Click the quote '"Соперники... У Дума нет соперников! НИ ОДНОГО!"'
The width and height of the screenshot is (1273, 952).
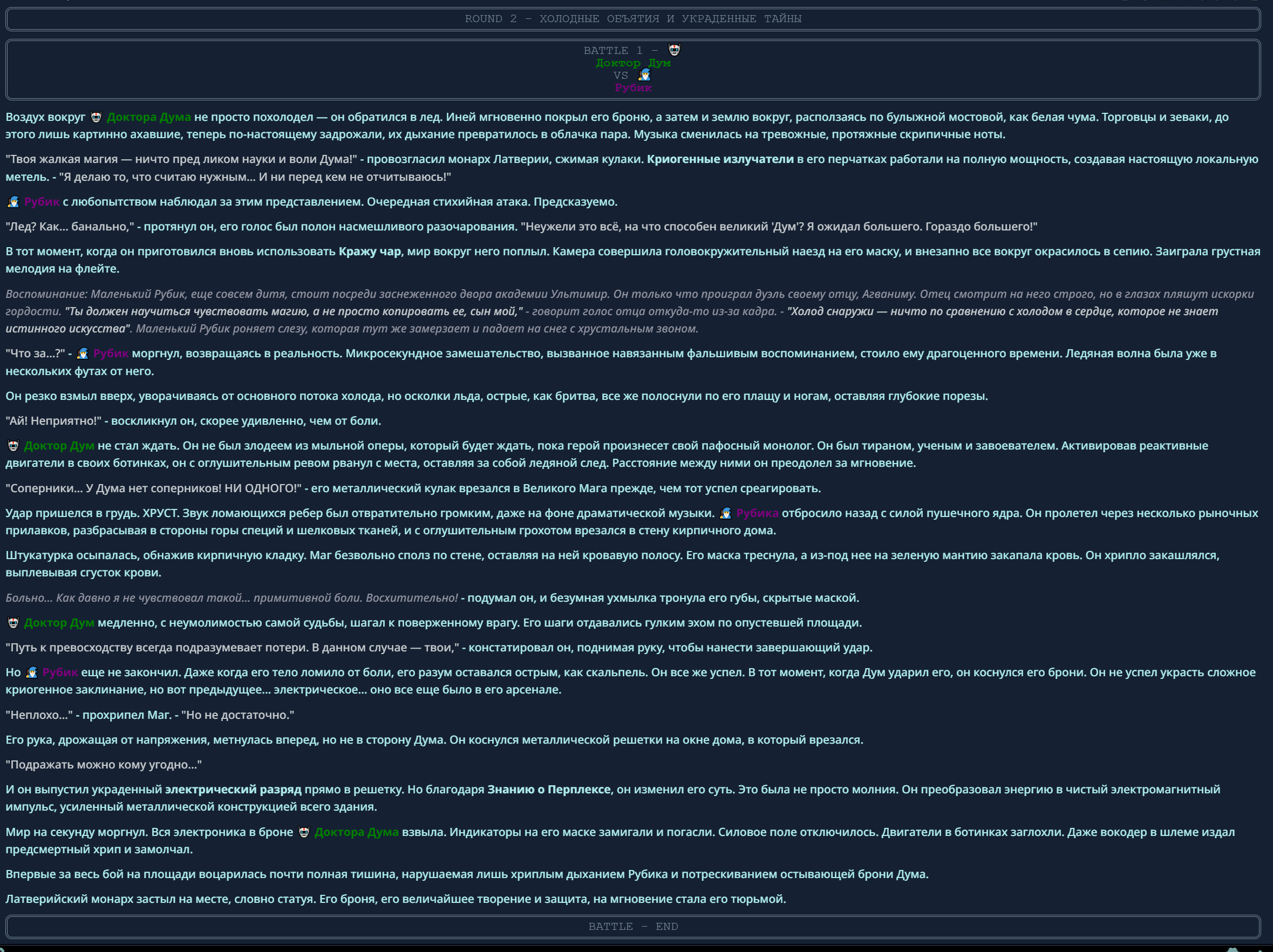pyautogui.click(x=154, y=488)
